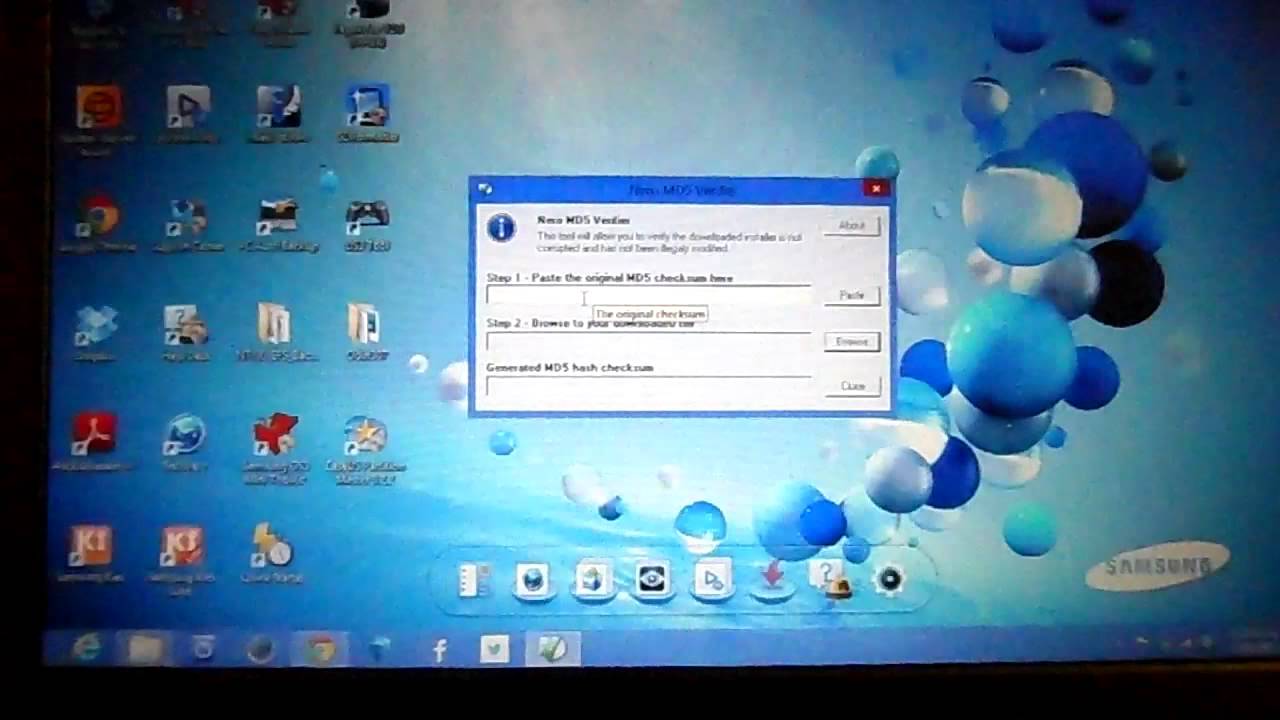This screenshot has width=1280, height=720.
Task: Click the question-mark help icon in the dock
Action: 830,580
